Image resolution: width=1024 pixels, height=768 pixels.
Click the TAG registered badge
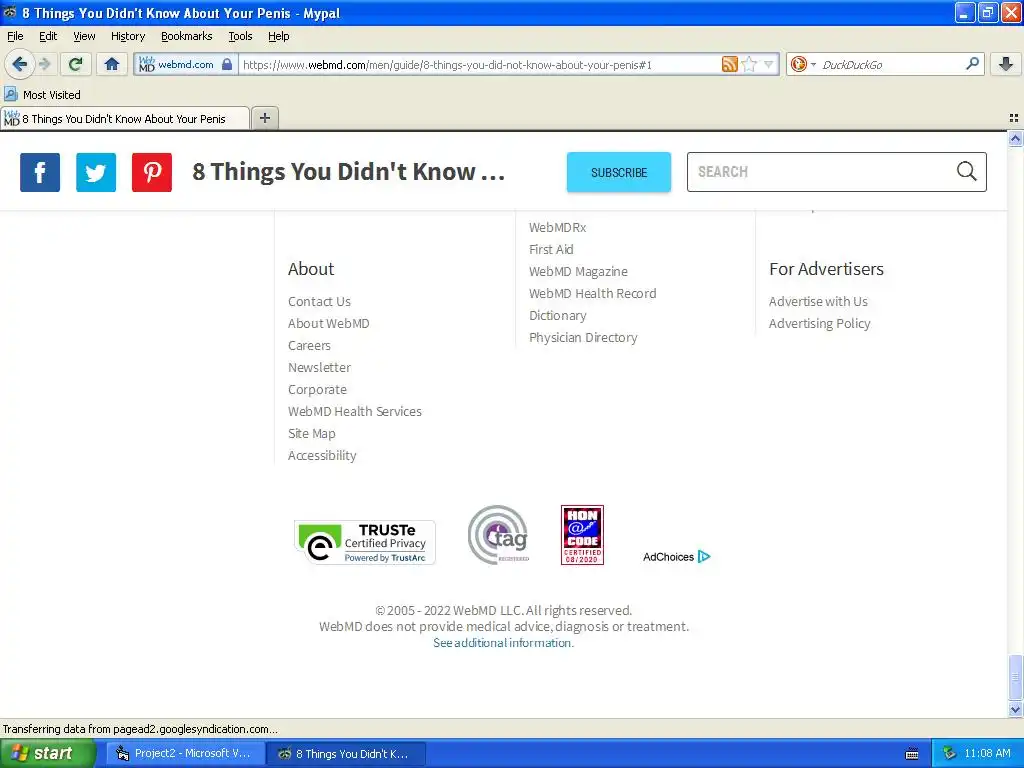pyautogui.click(x=498, y=535)
